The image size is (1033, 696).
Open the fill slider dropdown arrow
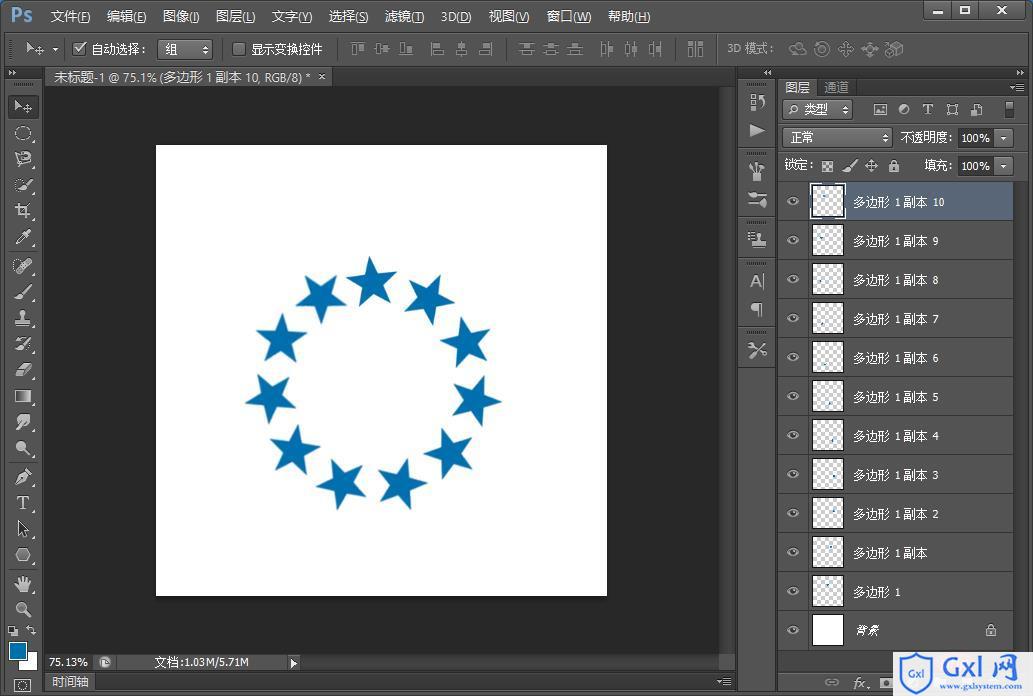(1003, 166)
